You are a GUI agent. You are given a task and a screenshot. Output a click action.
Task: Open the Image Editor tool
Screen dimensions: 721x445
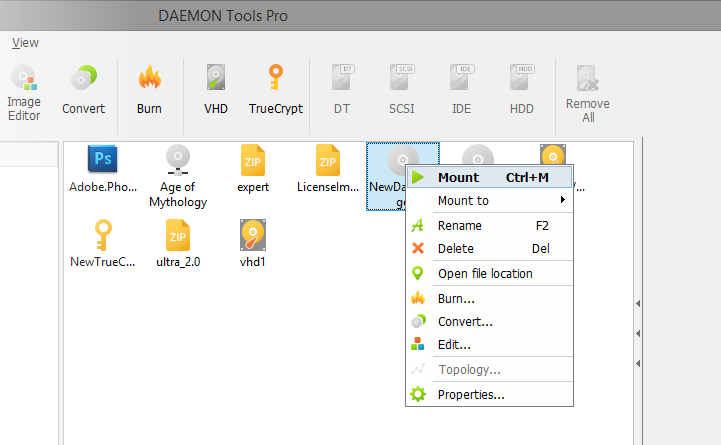tap(23, 92)
